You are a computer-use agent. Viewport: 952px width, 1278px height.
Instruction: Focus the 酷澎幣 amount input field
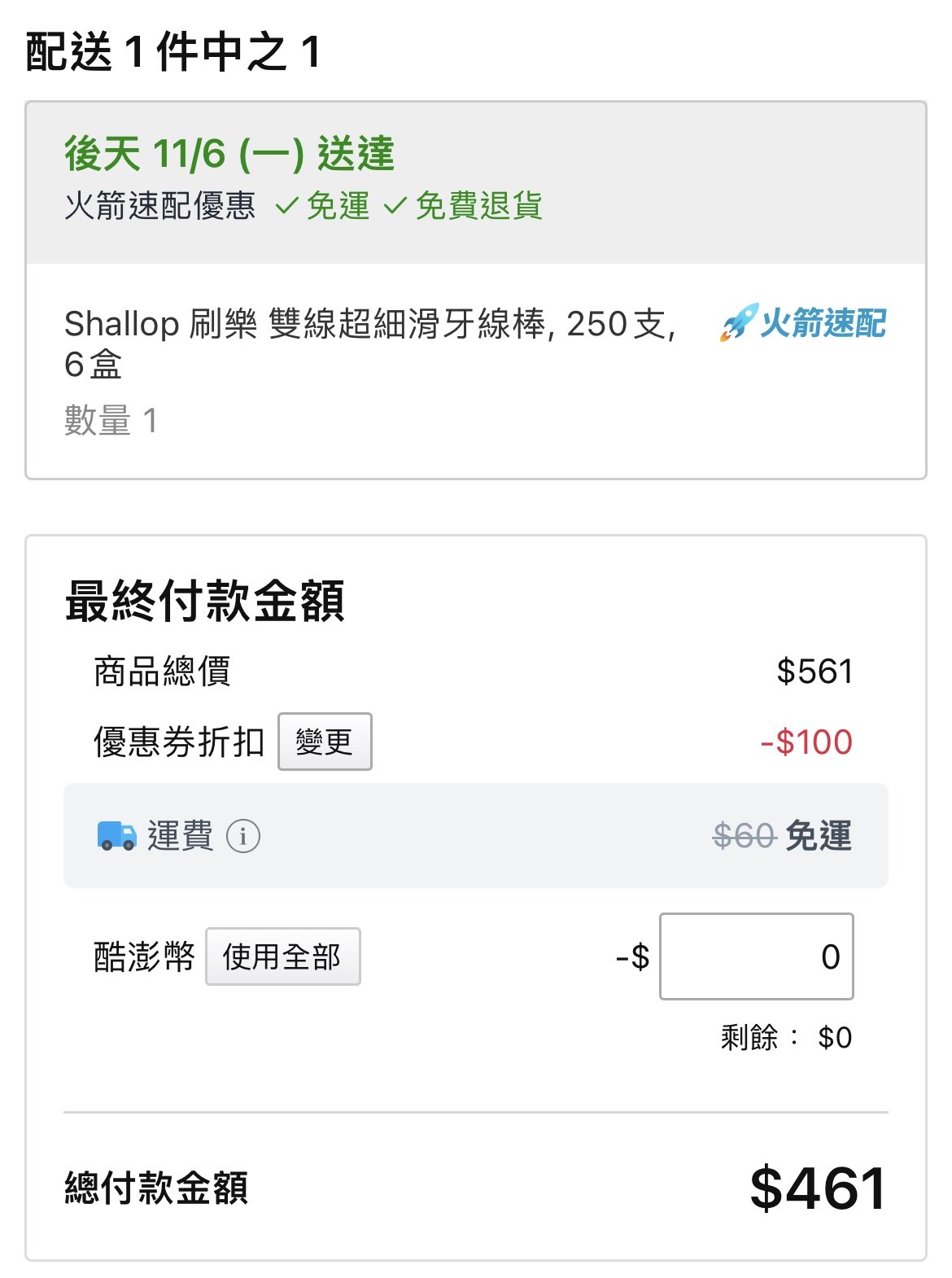(x=756, y=956)
